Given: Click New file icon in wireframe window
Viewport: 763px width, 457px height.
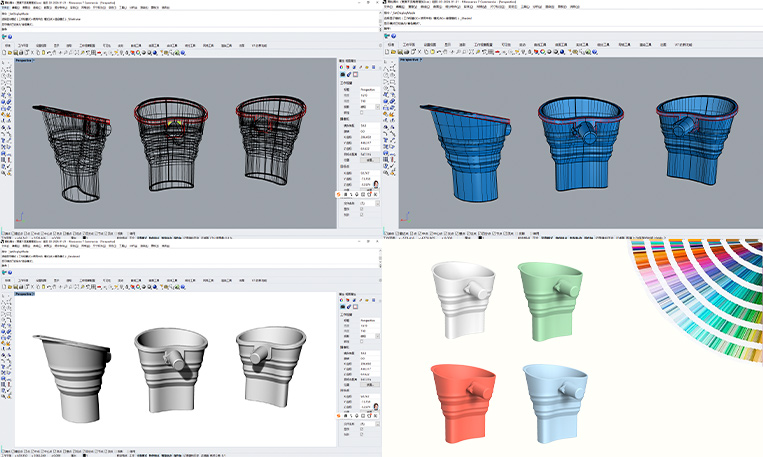Looking at the screenshot, I should coord(4,53).
